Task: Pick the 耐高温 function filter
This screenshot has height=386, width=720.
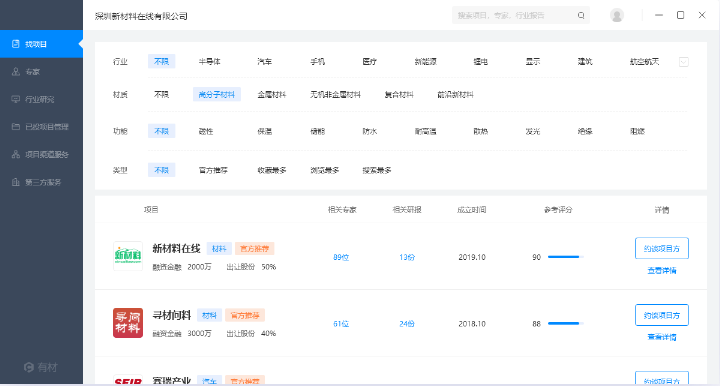Action: (425, 131)
